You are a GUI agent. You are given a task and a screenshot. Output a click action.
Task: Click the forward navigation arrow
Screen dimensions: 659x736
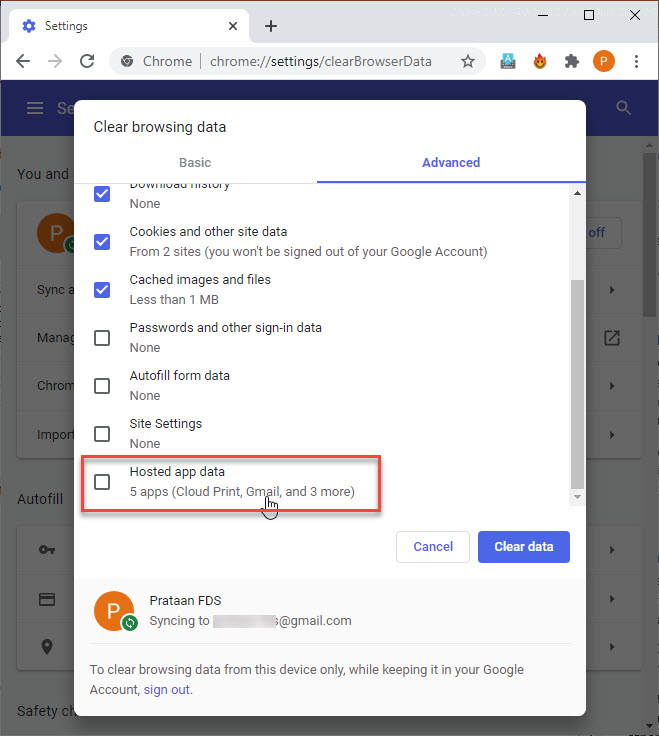coord(55,61)
